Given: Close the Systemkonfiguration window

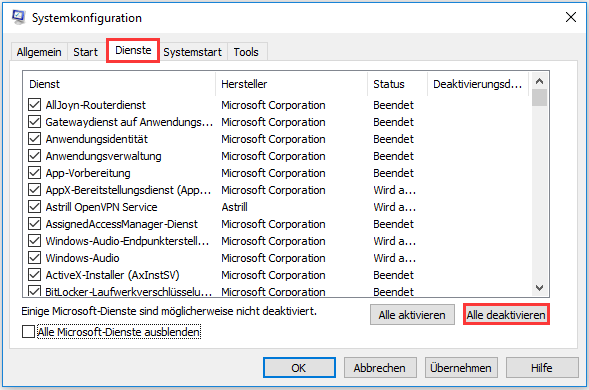Looking at the screenshot, I should [571, 17].
